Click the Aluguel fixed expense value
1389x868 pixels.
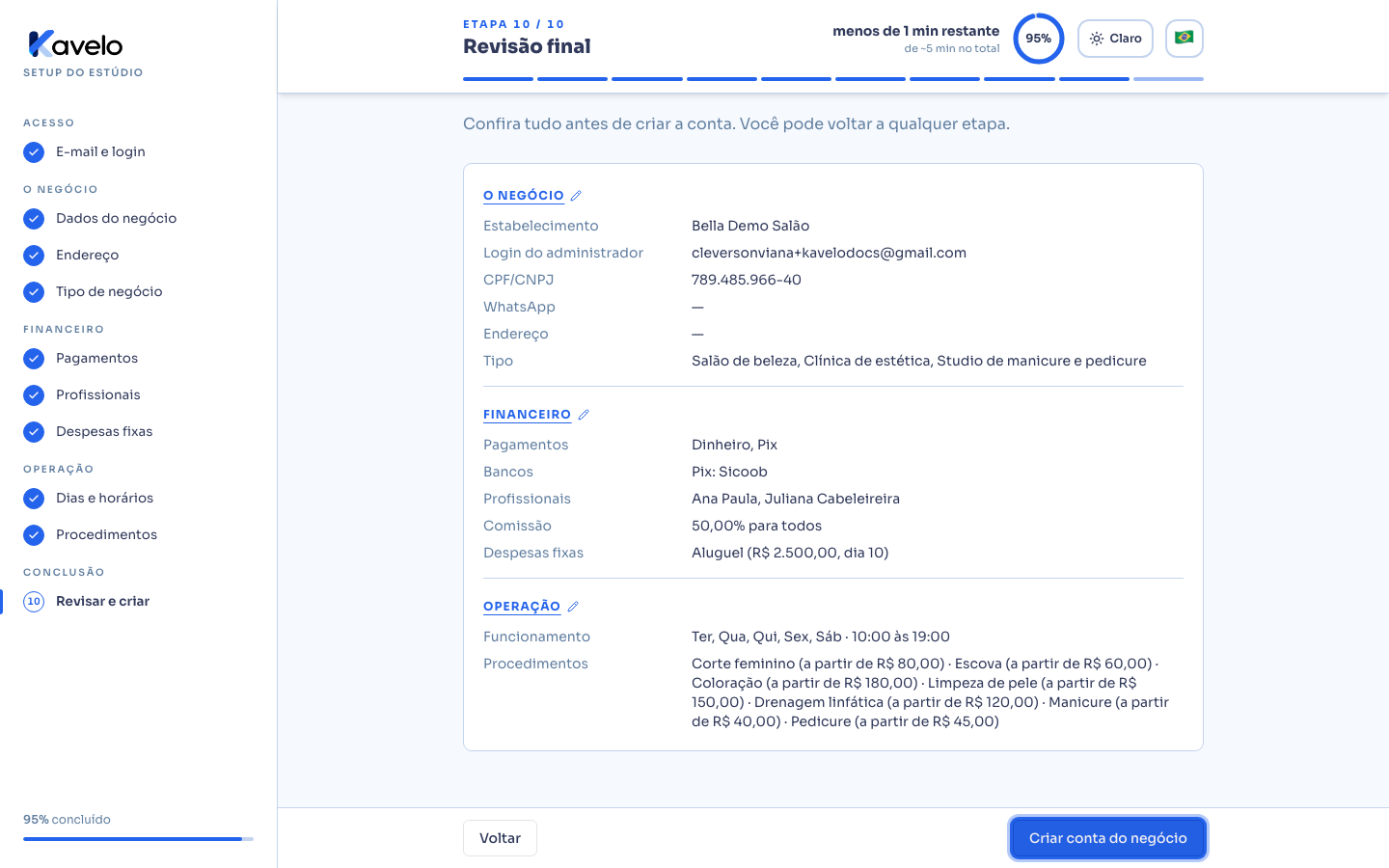(x=790, y=553)
